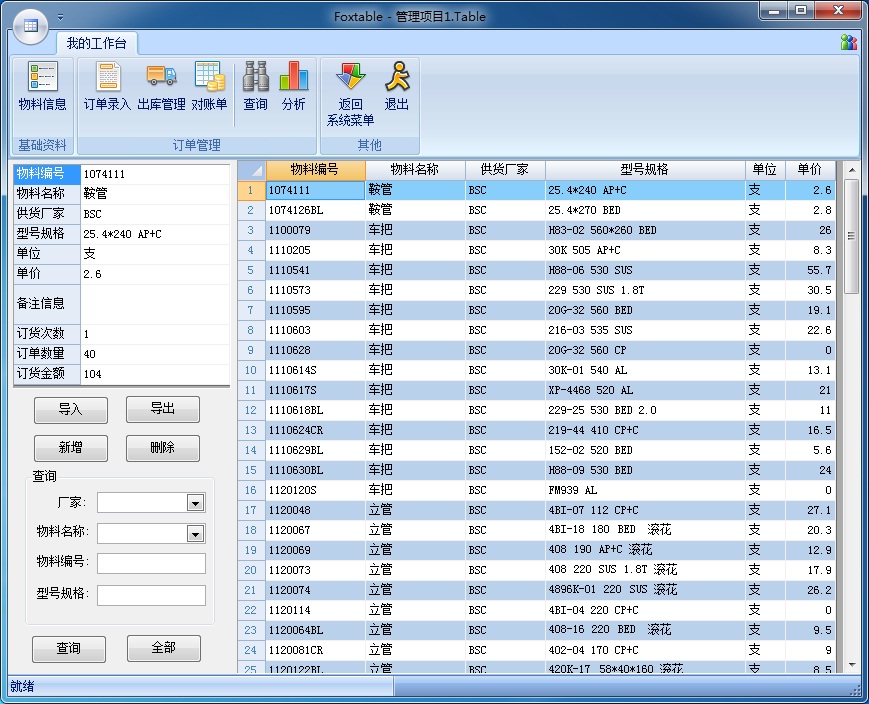Click the 型号规格 value in detail panel
This screenshot has width=869, height=704.
click(155, 234)
